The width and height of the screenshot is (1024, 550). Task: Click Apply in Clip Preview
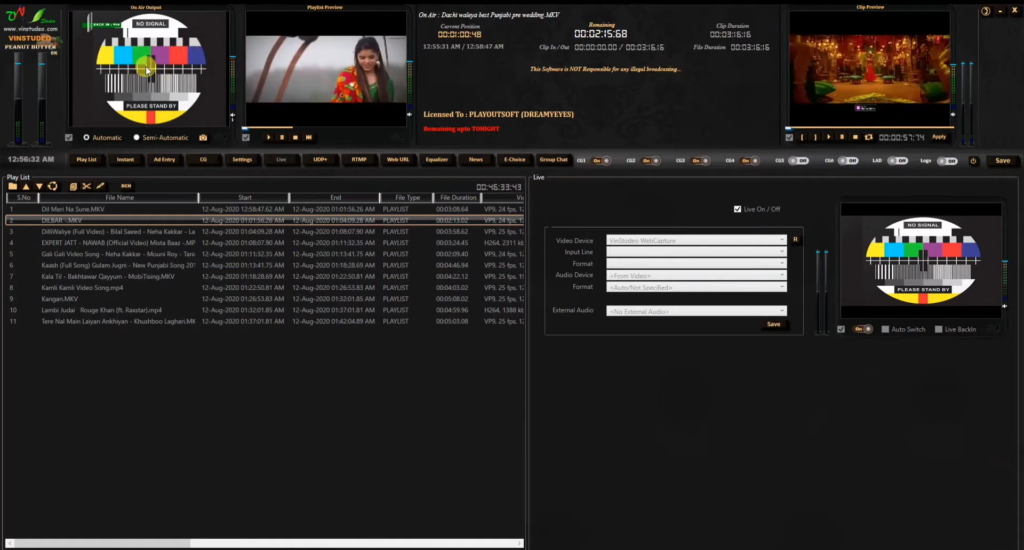(x=939, y=137)
